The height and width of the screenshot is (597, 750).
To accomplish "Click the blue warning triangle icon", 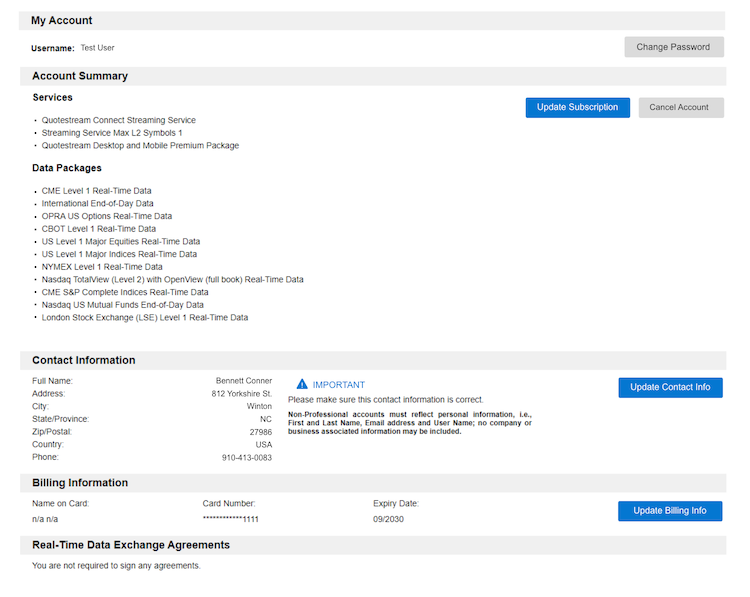I will [302, 384].
